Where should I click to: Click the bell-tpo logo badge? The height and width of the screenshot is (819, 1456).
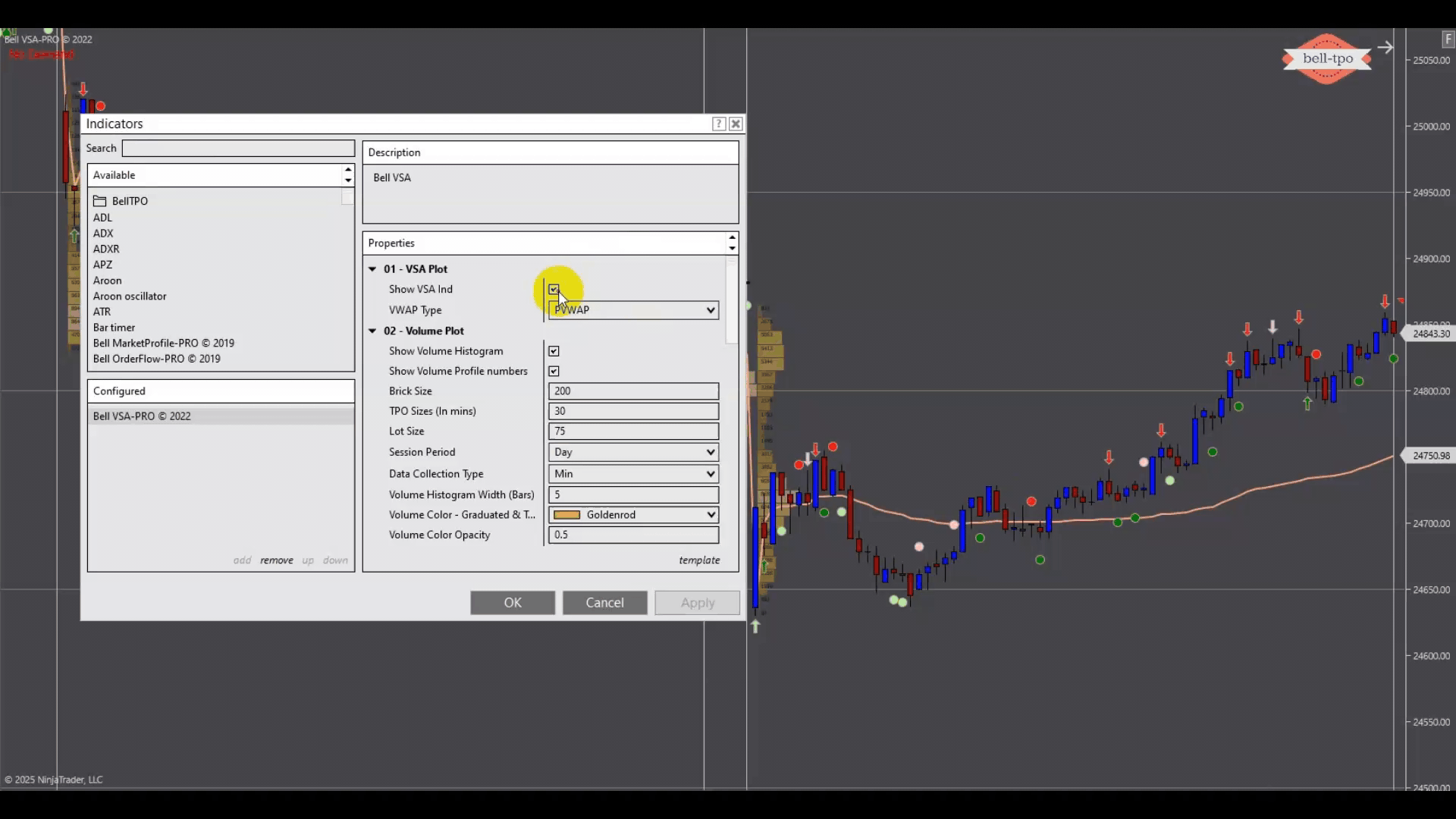pyautogui.click(x=1327, y=58)
